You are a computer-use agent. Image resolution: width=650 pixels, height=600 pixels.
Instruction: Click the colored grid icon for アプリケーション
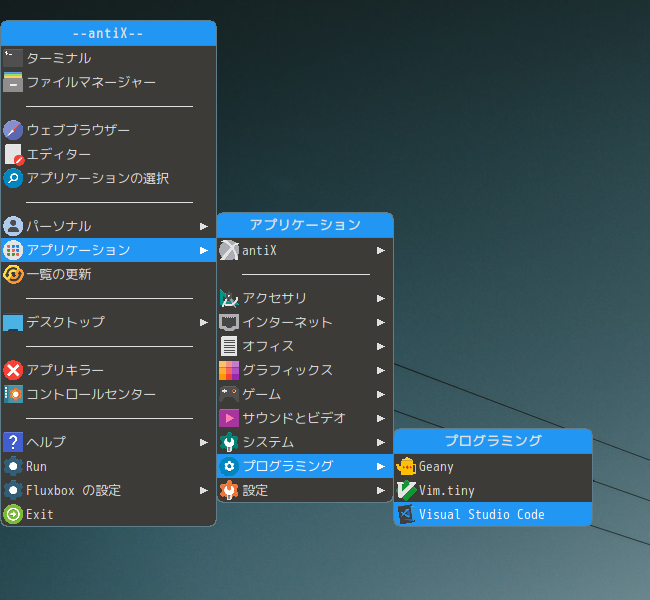(13, 250)
